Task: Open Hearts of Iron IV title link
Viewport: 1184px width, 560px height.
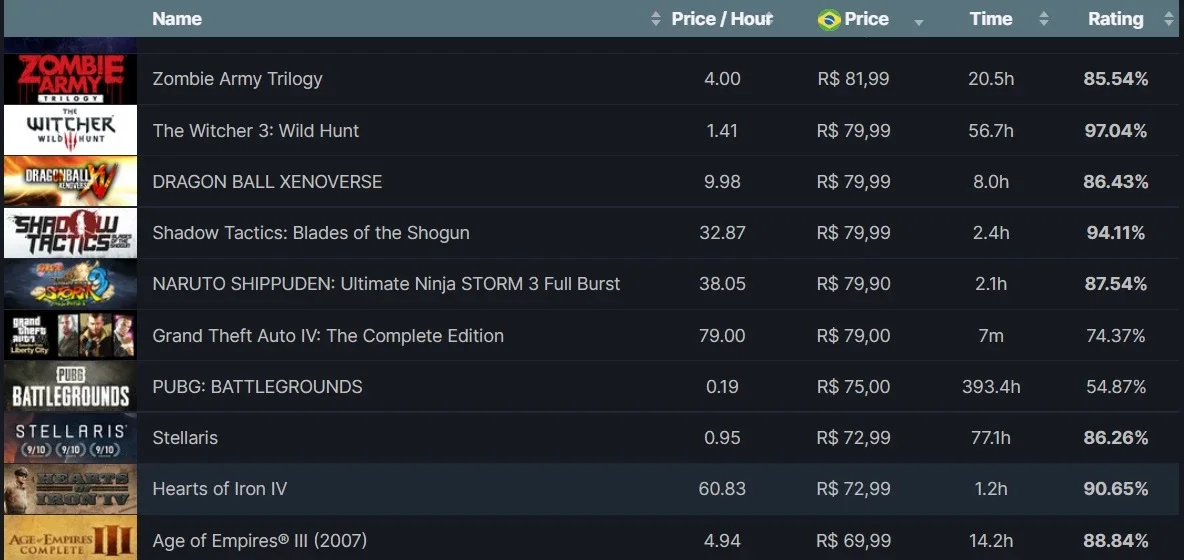Action: pyautogui.click(x=220, y=489)
